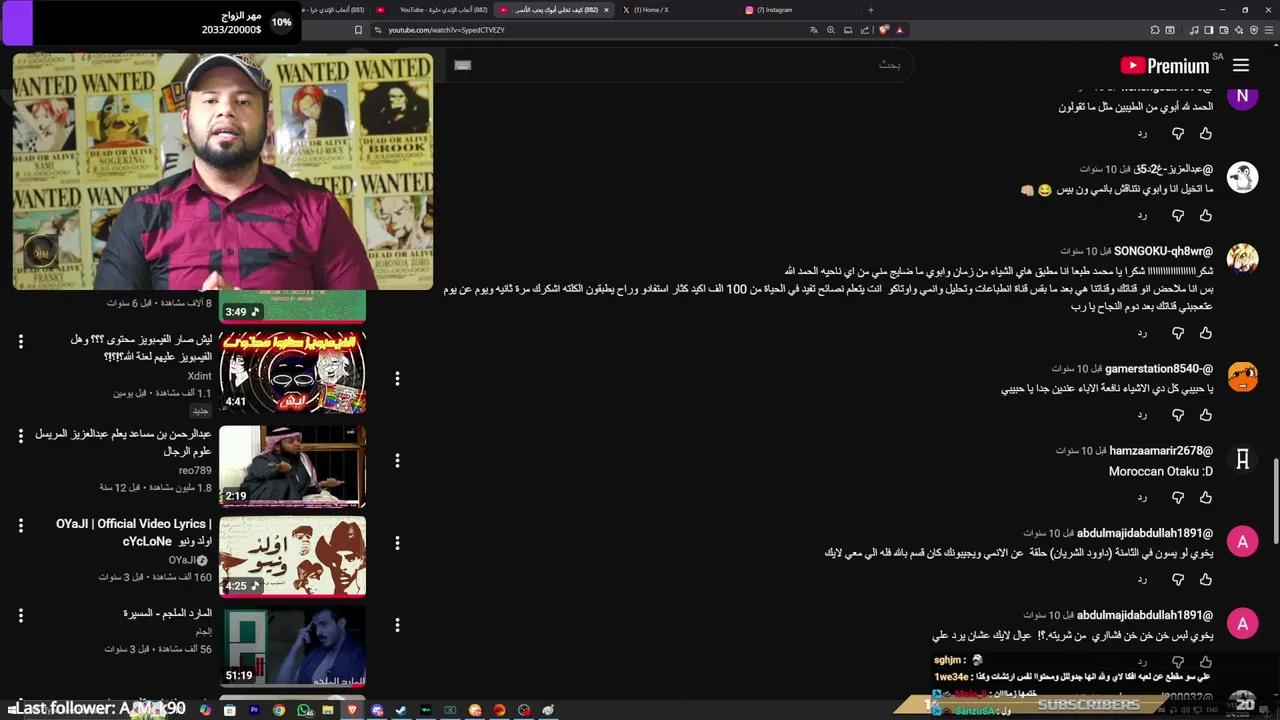
Task: Open the browser hamburger menu
Action: 1270,30
